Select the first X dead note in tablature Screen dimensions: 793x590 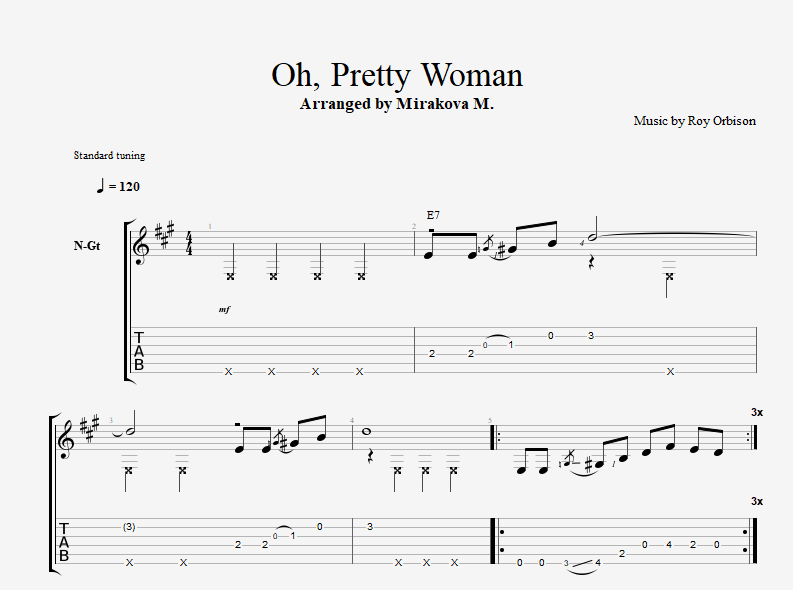pyautogui.click(x=228, y=371)
